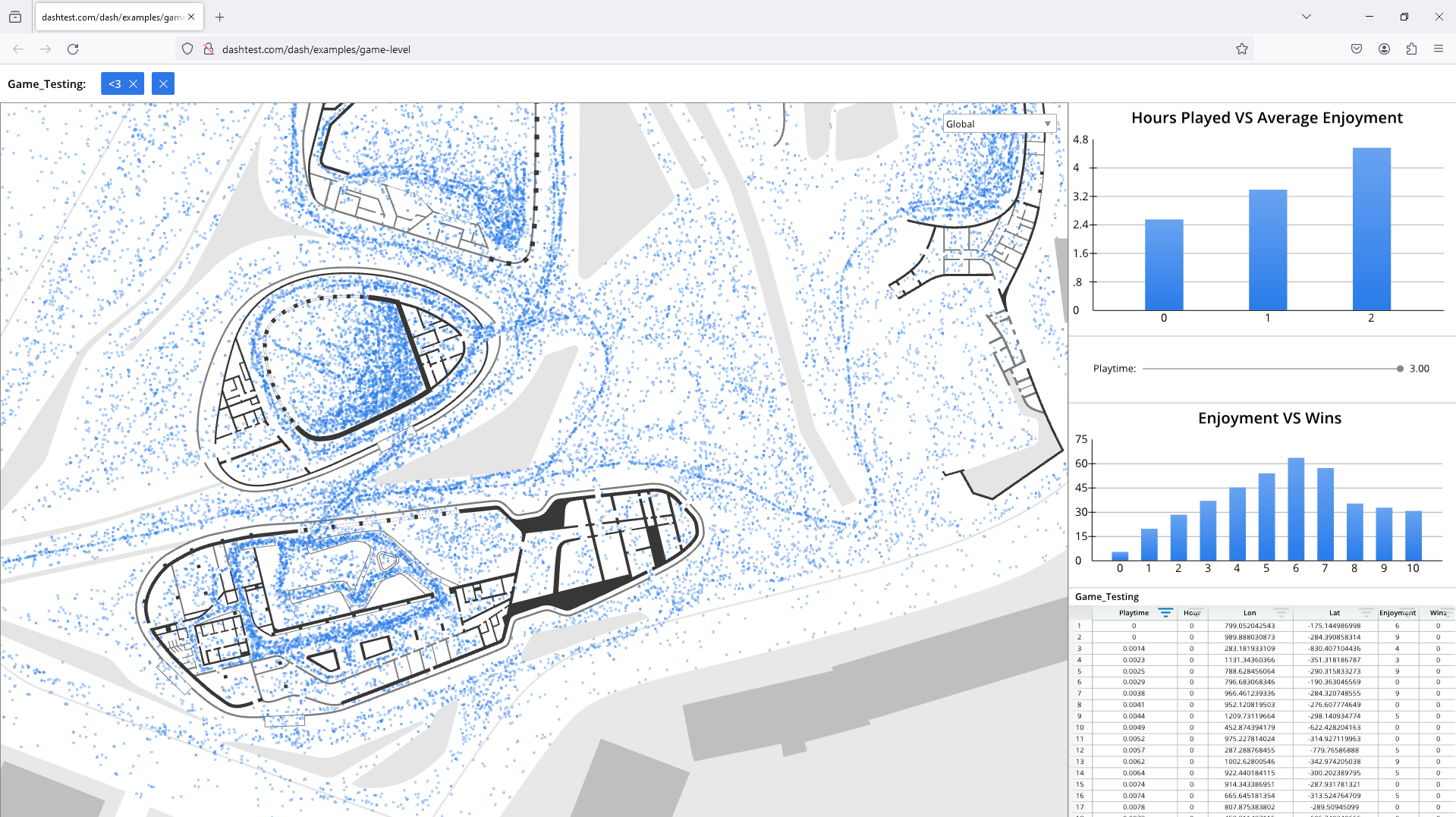Image resolution: width=1456 pixels, height=817 pixels.
Task: Clear all Game_Testing filters button
Action: (163, 83)
